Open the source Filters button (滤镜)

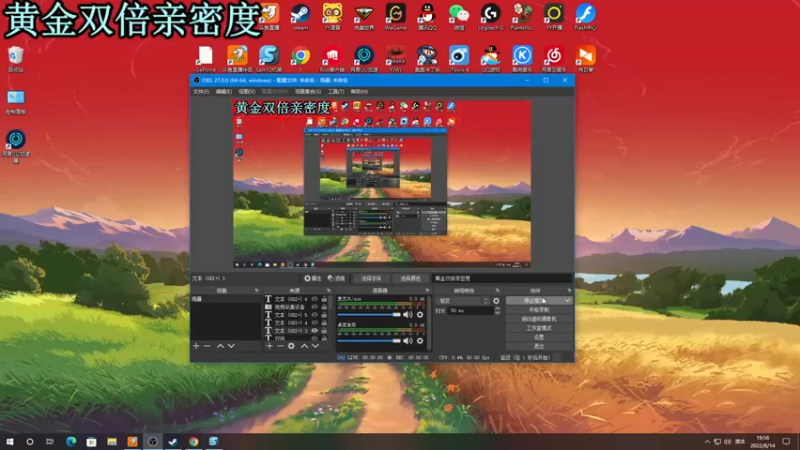tap(336, 278)
